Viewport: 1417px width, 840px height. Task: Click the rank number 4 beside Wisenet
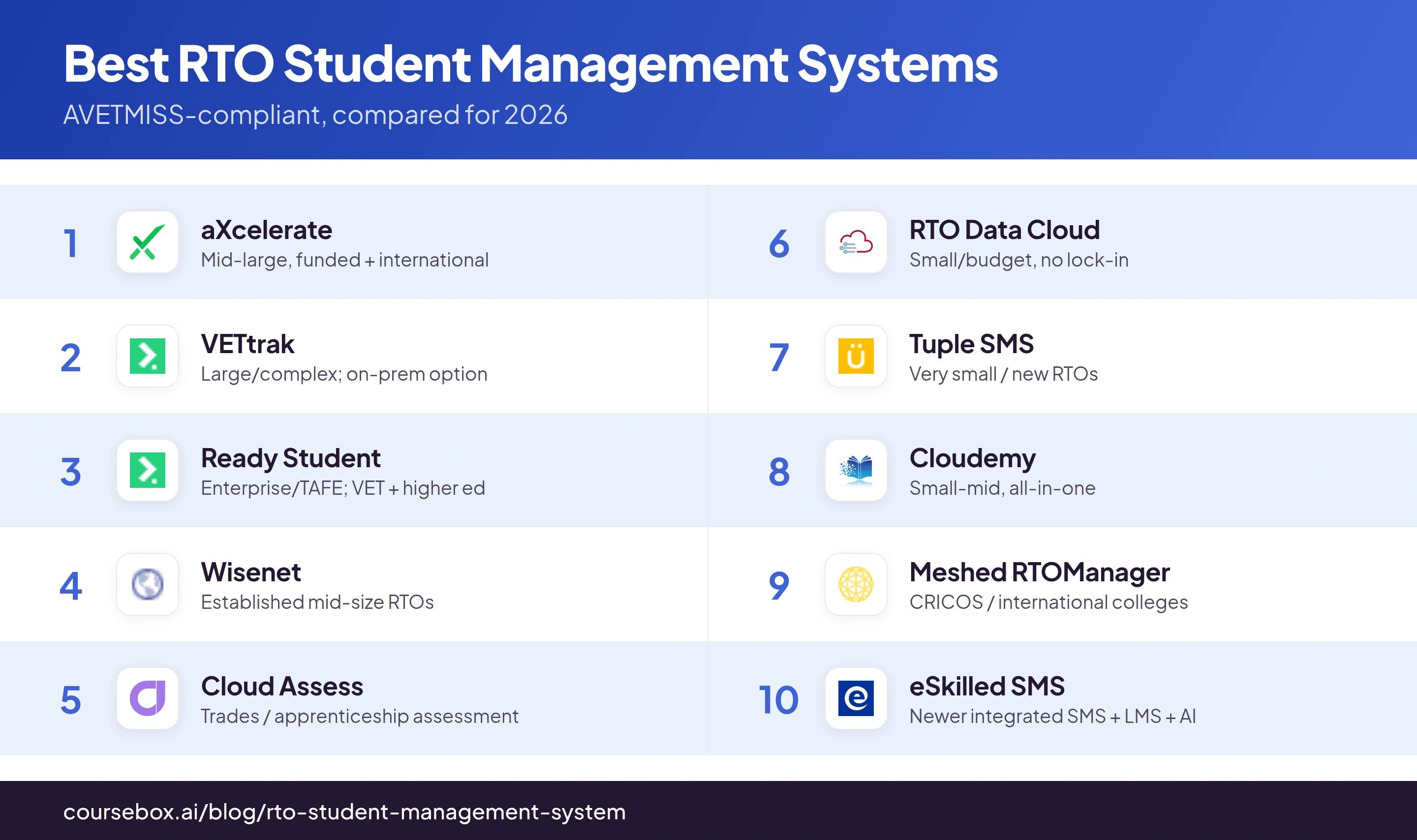click(71, 585)
